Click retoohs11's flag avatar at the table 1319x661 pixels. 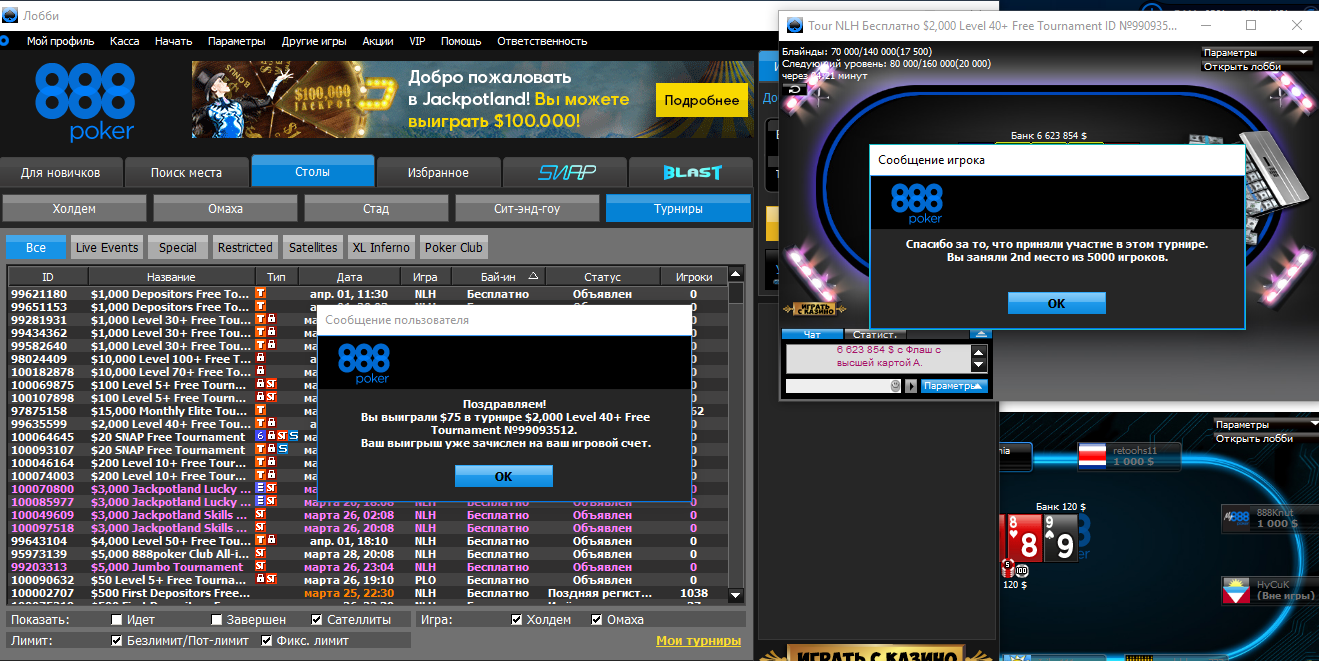pyautogui.click(x=1093, y=457)
